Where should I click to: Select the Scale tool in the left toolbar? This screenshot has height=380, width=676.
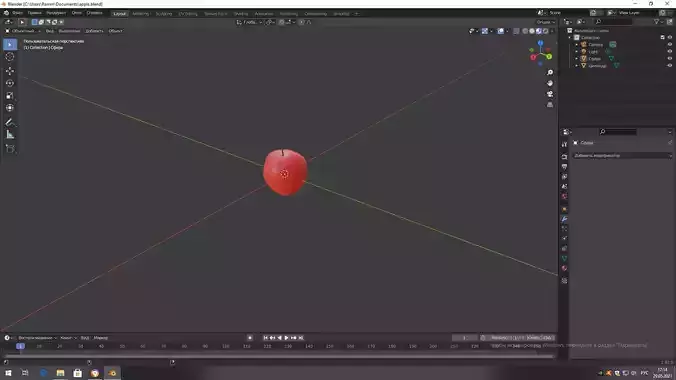(10, 95)
